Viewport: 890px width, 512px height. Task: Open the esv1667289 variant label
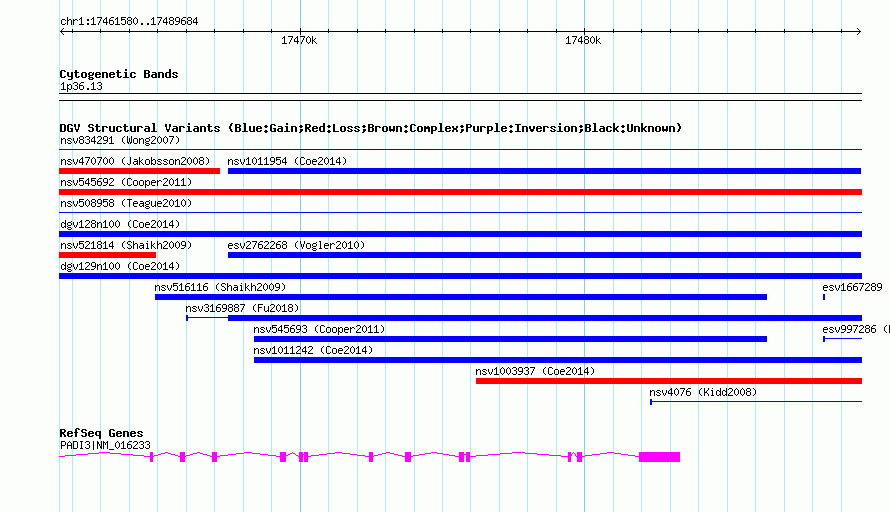click(853, 287)
